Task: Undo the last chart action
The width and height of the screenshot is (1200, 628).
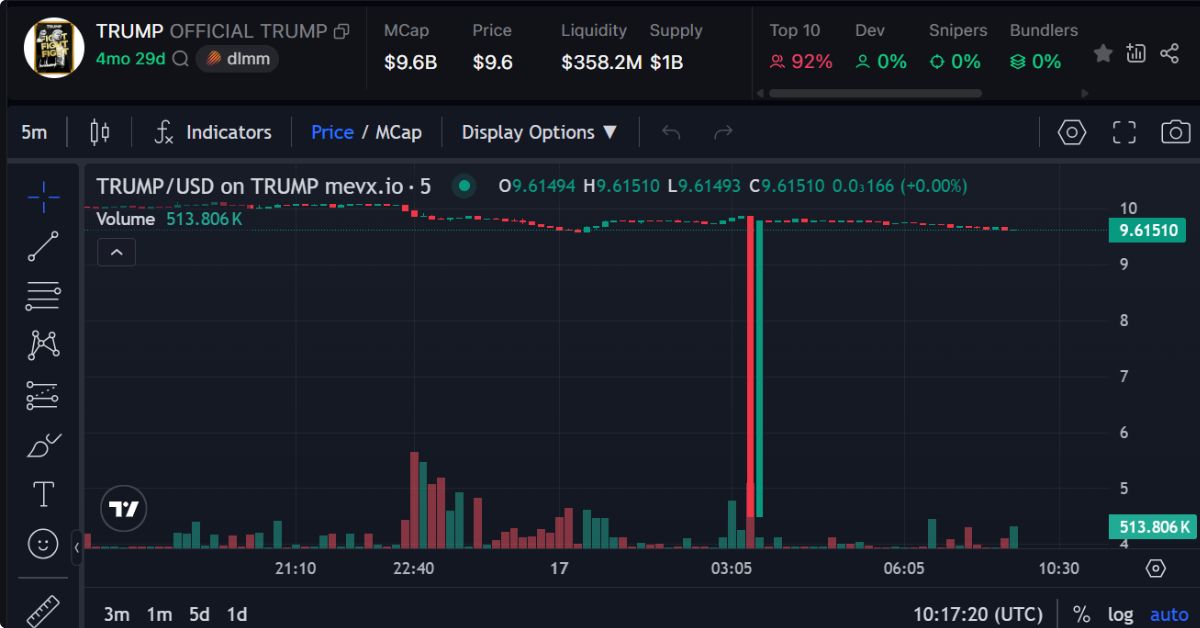Action: 671,132
